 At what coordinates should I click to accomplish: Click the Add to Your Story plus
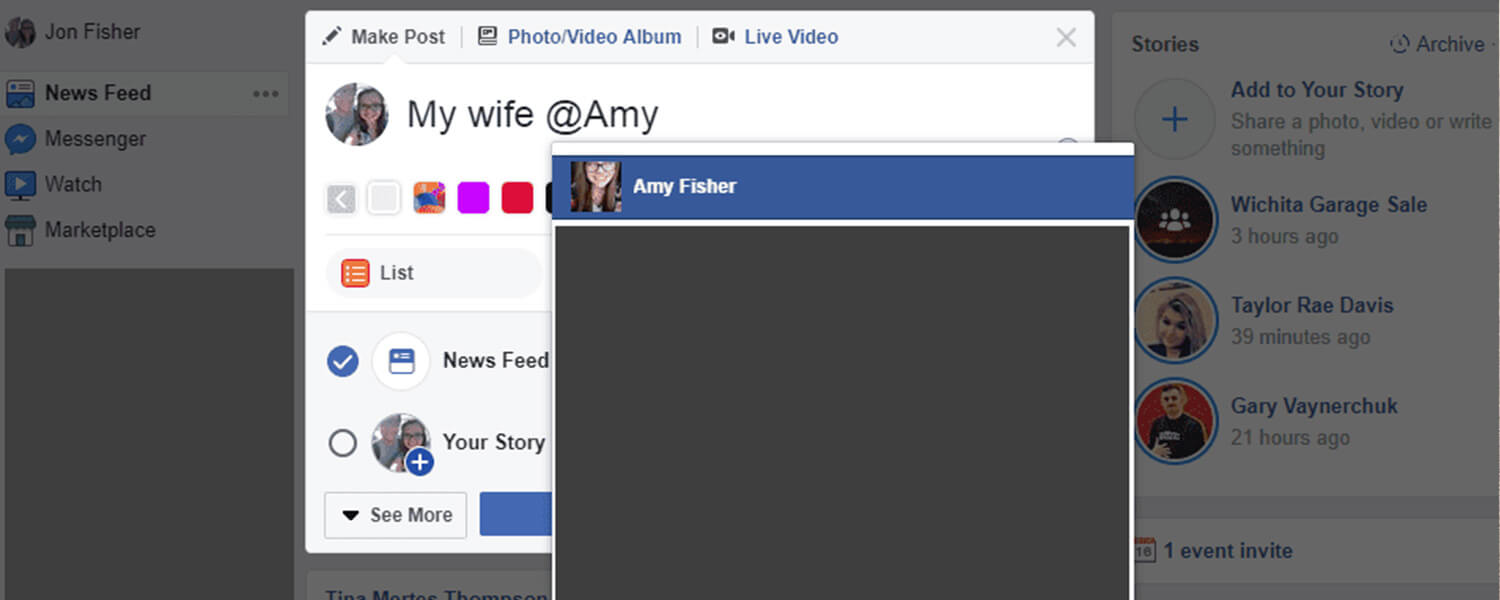1175,120
